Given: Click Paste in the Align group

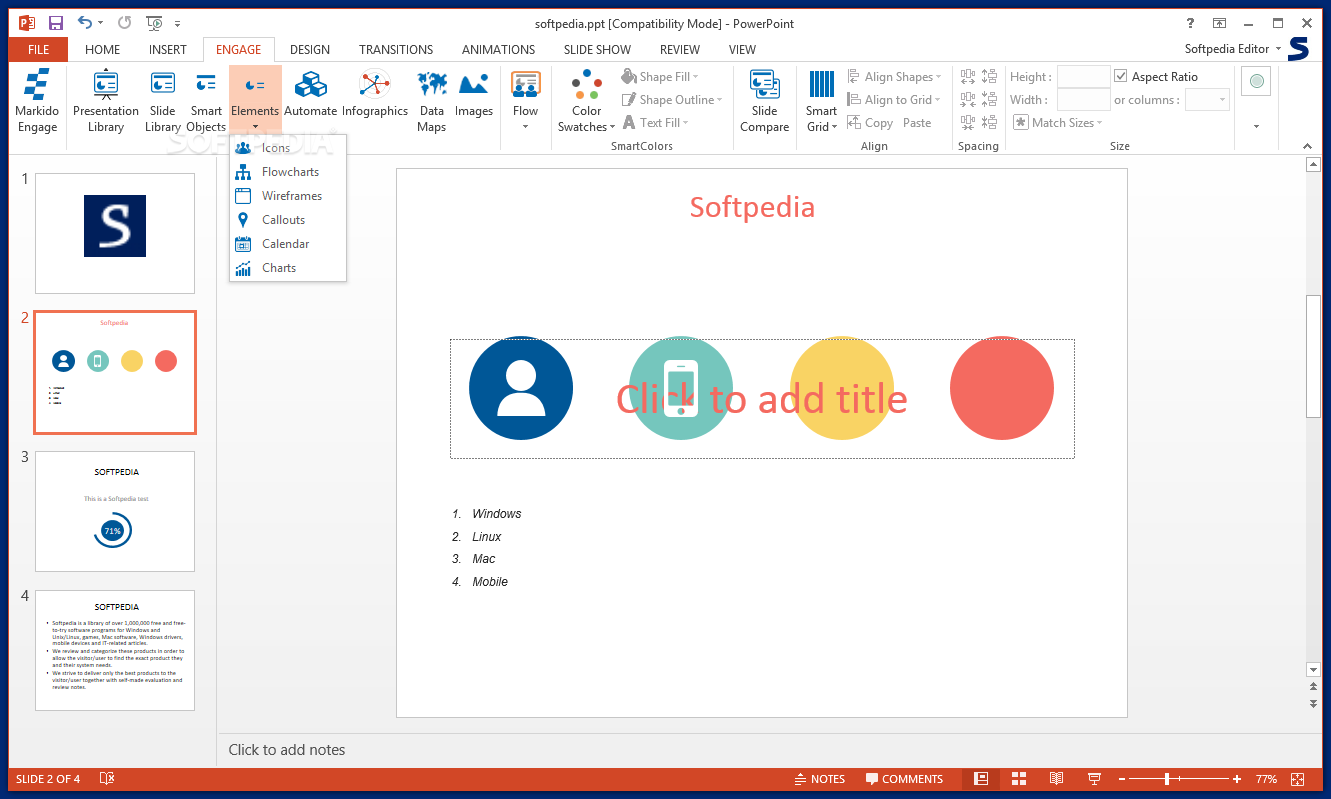Looking at the screenshot, I should pos(917,123).
